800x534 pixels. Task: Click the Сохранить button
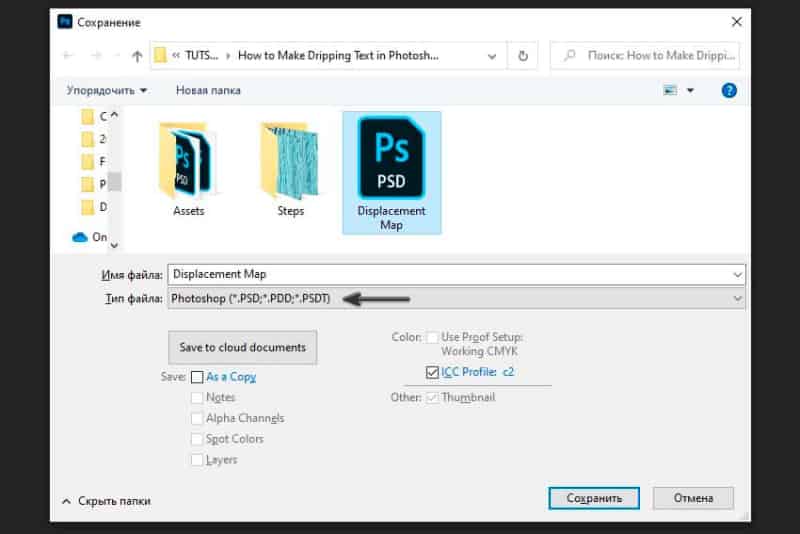click(x=594, y=498)
